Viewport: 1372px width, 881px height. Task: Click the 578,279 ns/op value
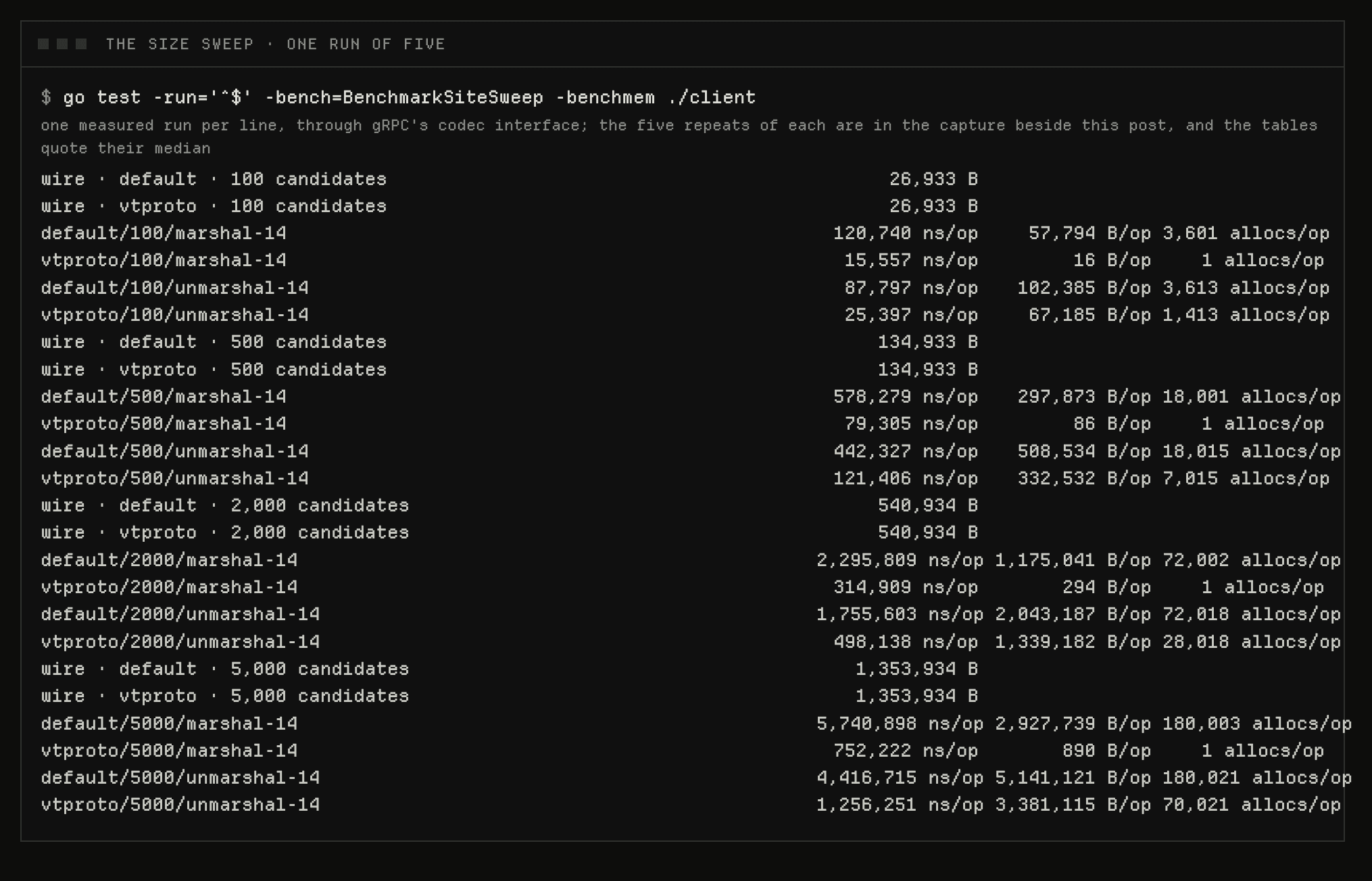(906, 397)
